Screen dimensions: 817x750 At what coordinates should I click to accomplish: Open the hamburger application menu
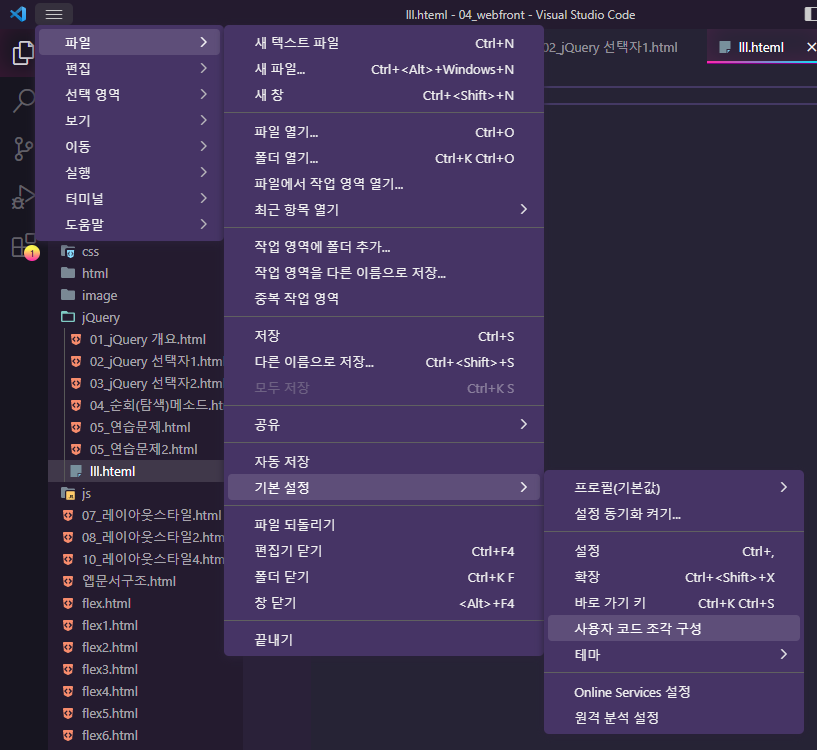pos(54,14)
